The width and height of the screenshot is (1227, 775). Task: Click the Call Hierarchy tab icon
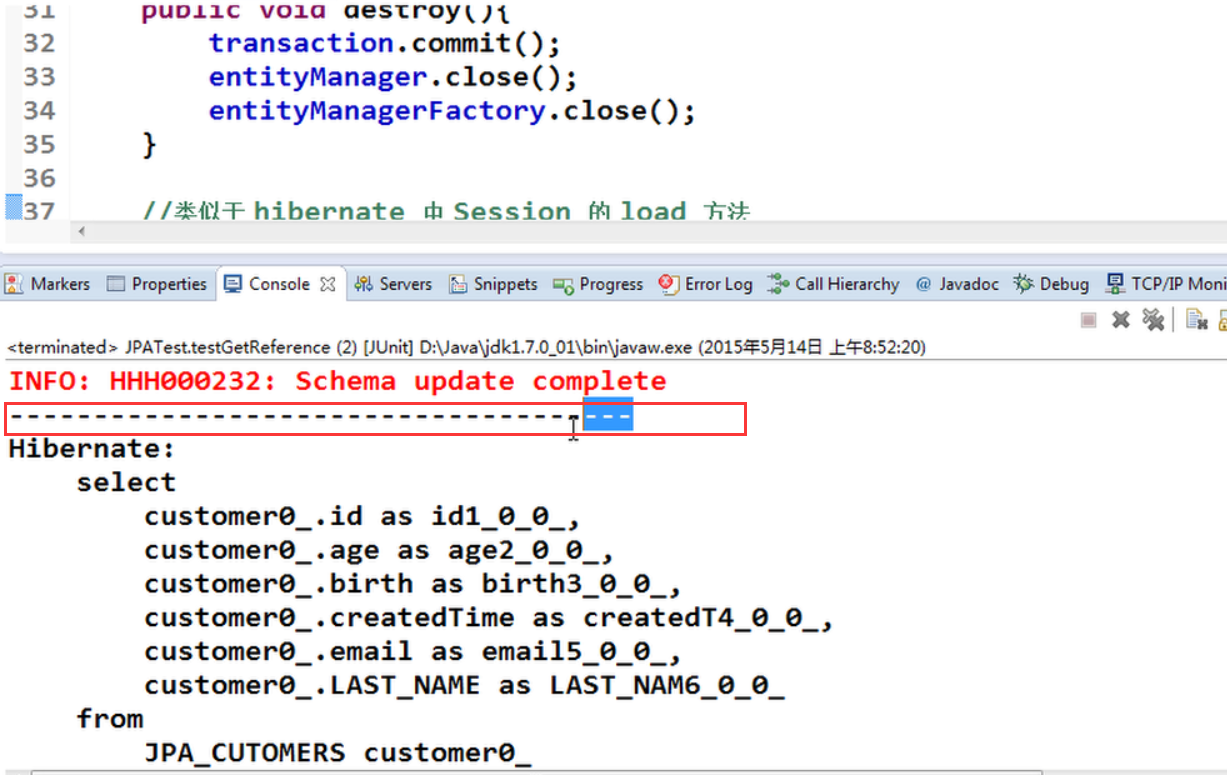click(778, 284)
